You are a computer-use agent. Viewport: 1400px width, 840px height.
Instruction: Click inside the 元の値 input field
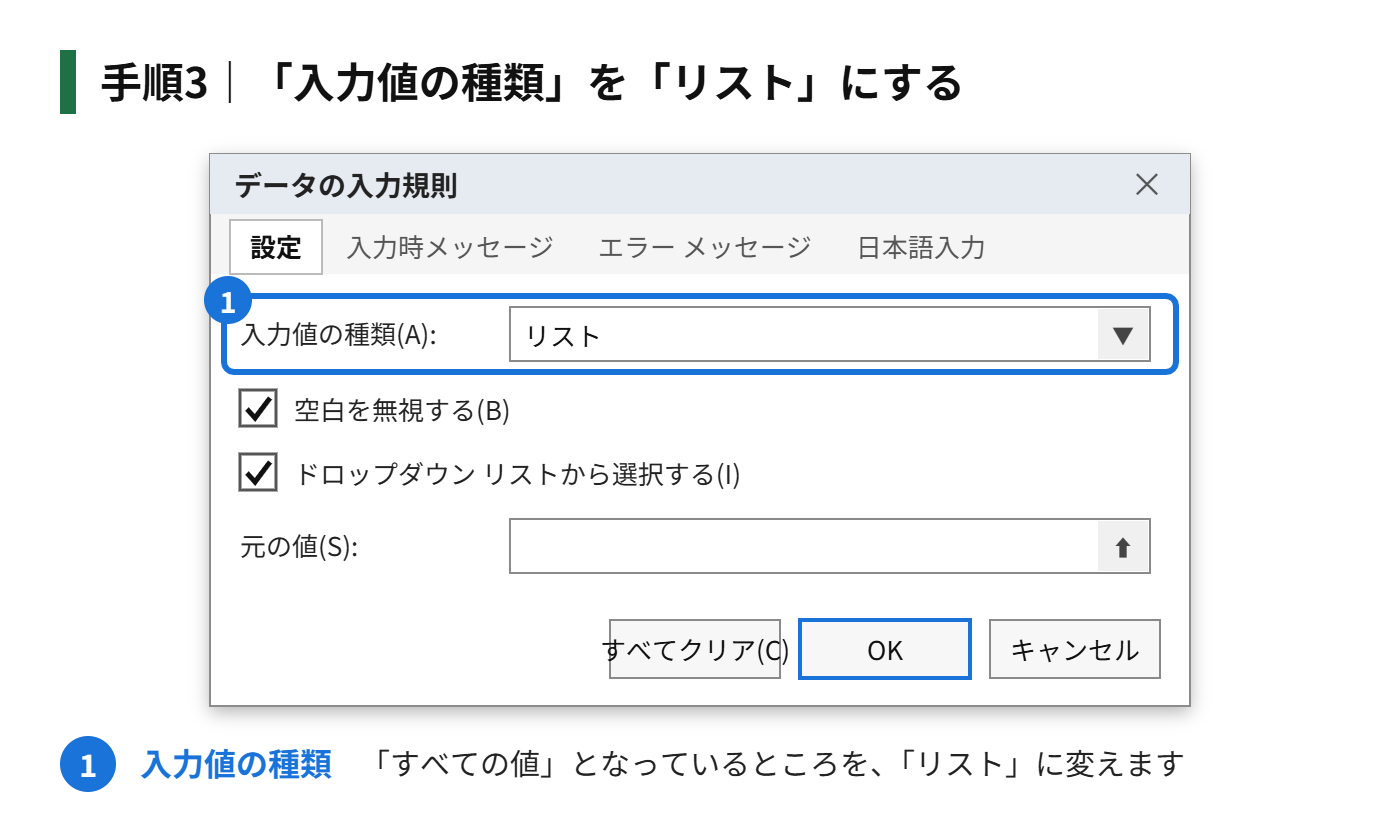804,546
